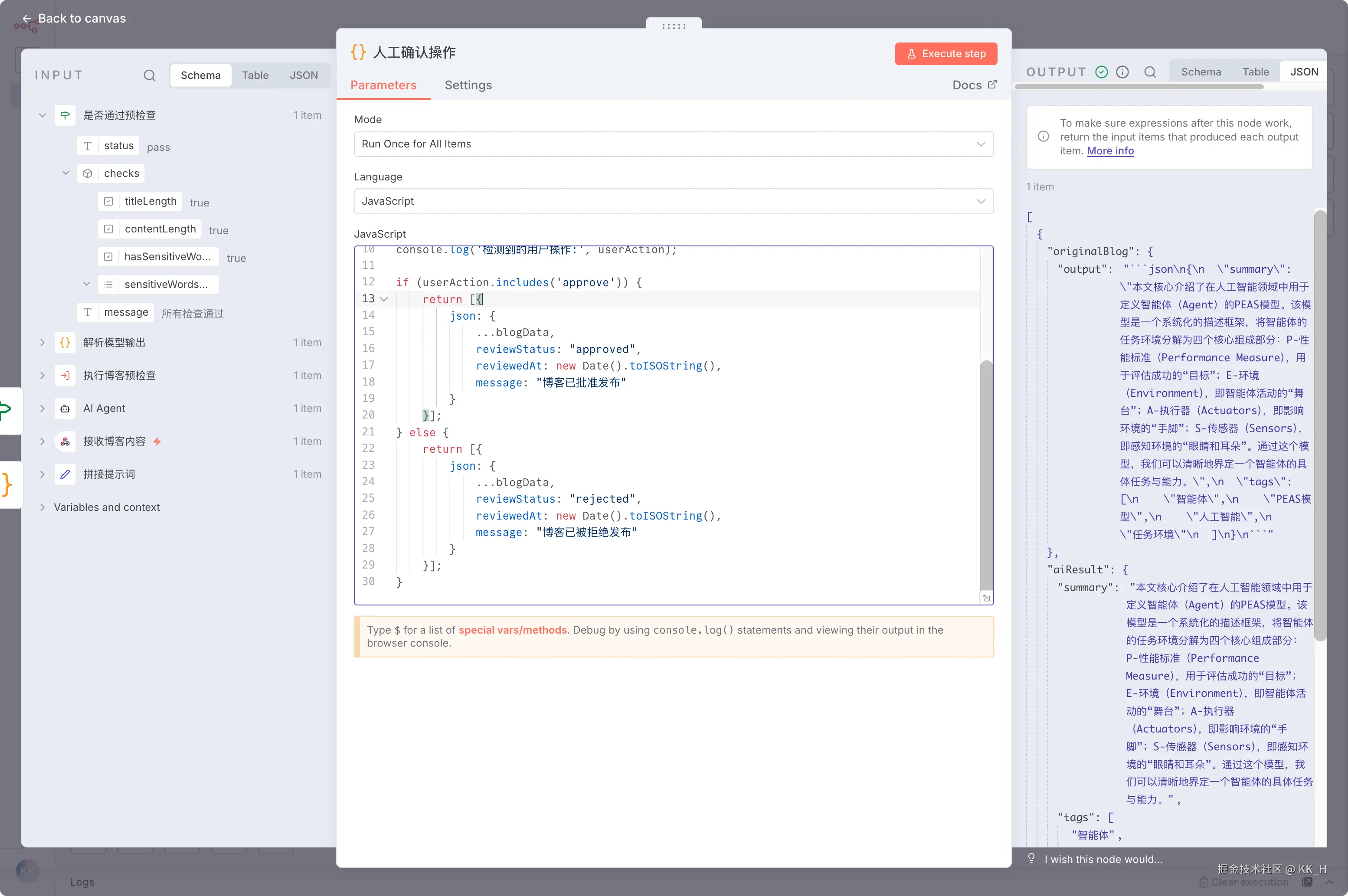The image size is (1348, 896).
Task: Switch to the Settings tab
Action: coord(468,85)
